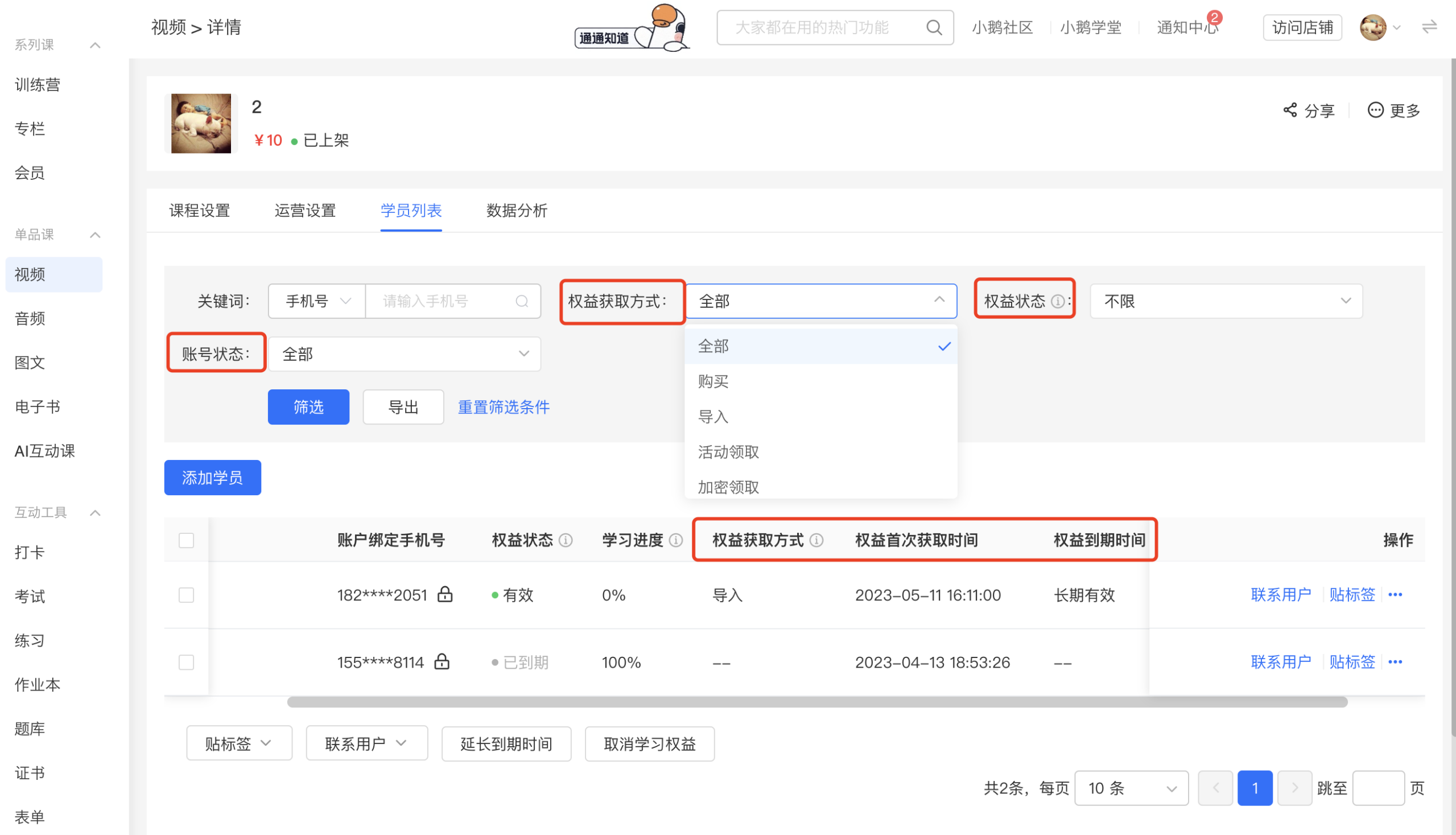Viewport: 1456px width, 835px height.
Task: Check the row checkbox for 155****8114
Action: coord(186,662)
